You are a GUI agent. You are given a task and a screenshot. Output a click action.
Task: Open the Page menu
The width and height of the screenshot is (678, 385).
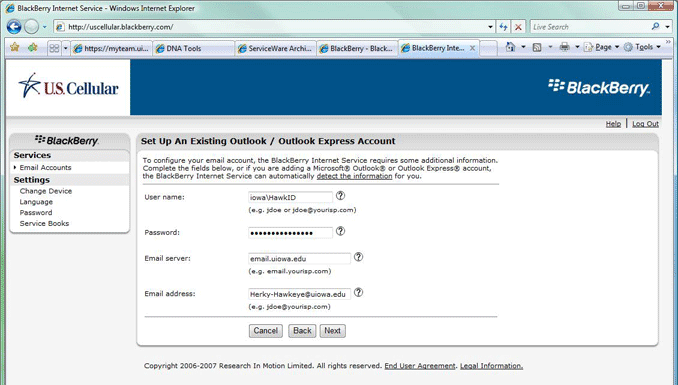601,47
